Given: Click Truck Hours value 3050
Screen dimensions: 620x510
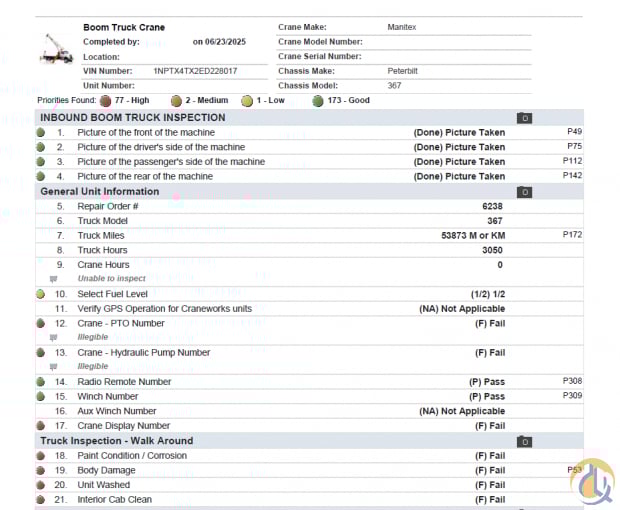Looking at the screenshot, I should [x=492, y=250].
